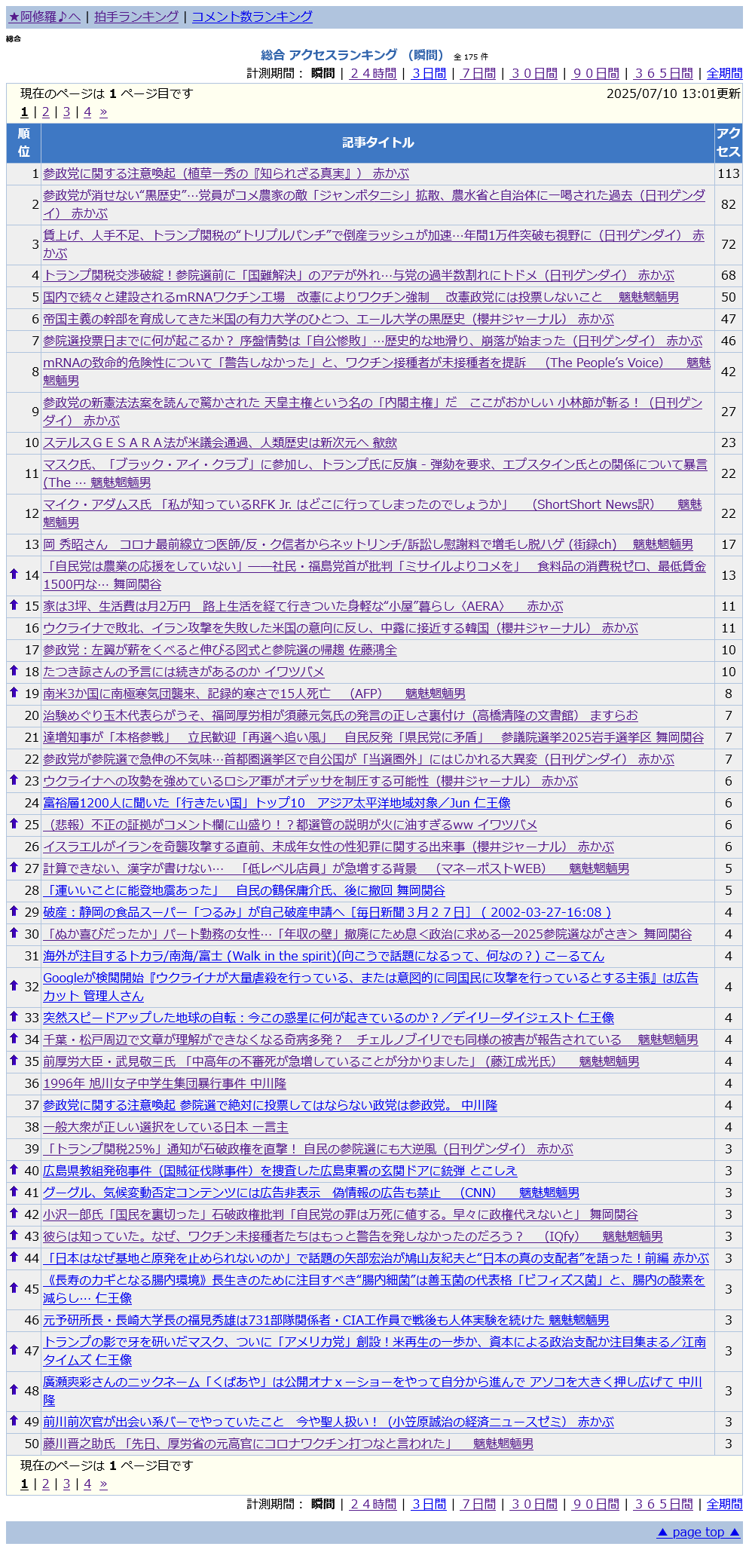Select the top 全期間 period tab
749x1568 pixels.
[x=724, y=73]
